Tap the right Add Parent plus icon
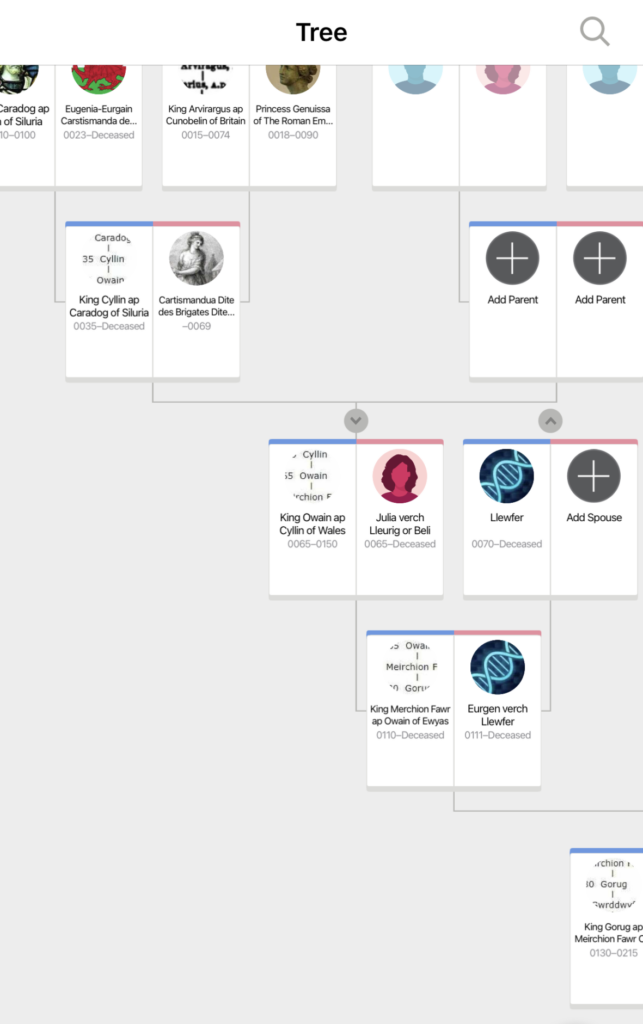 (599, 258)
